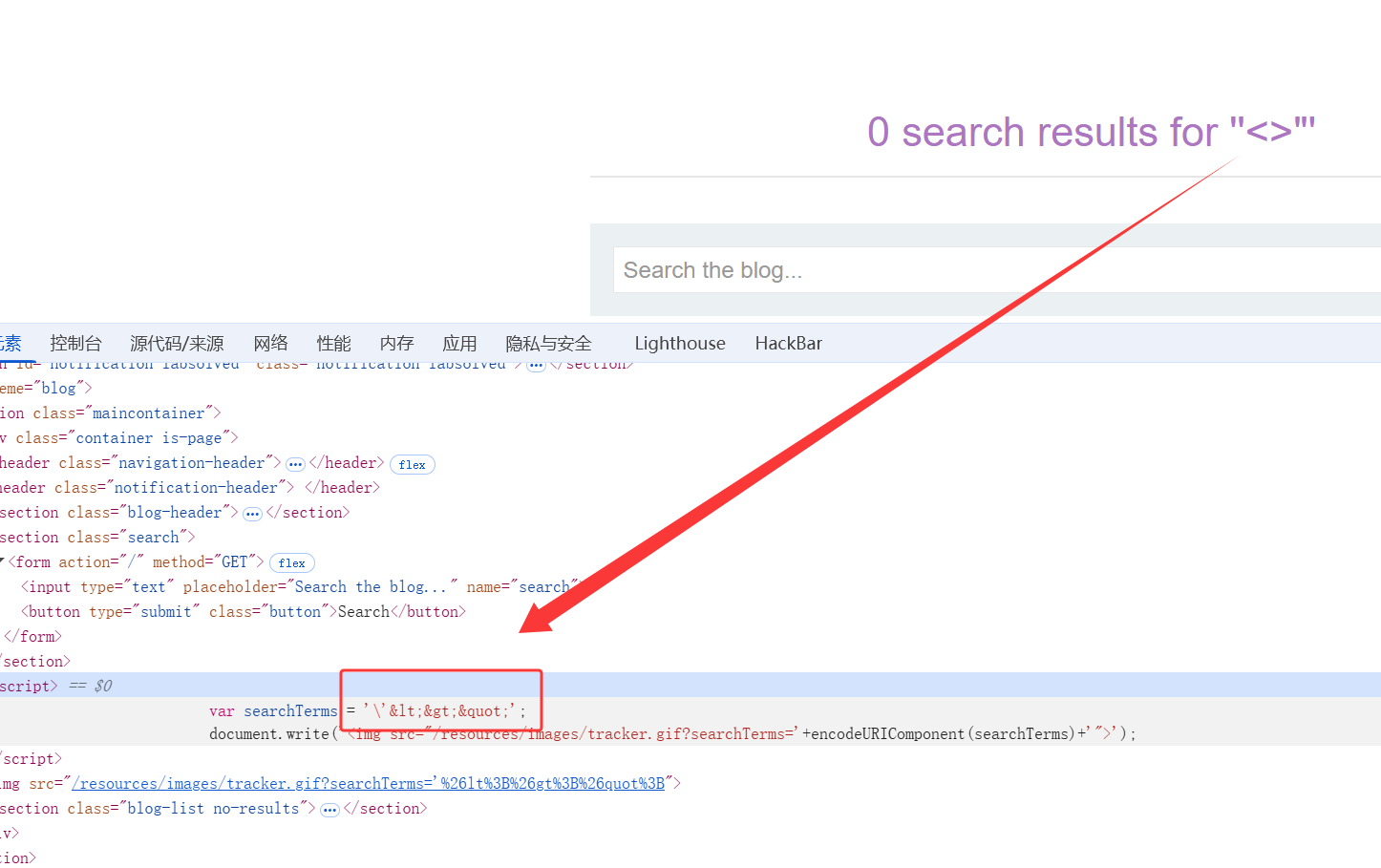Expand ellipsis in blog-header section
The image size is (1381, 868).
[252, 514]
